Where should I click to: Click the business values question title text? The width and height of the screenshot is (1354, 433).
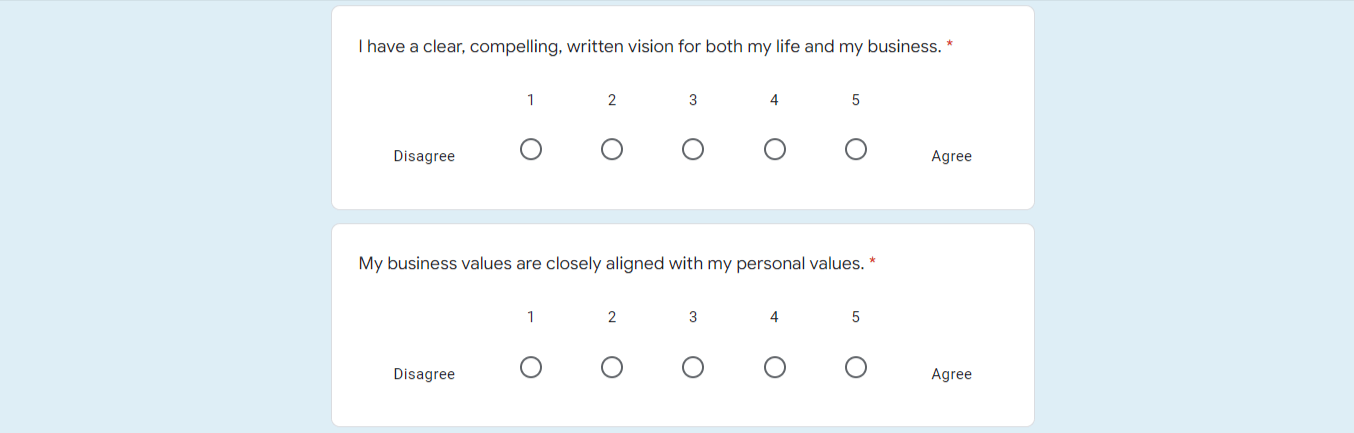coord(611,264)
